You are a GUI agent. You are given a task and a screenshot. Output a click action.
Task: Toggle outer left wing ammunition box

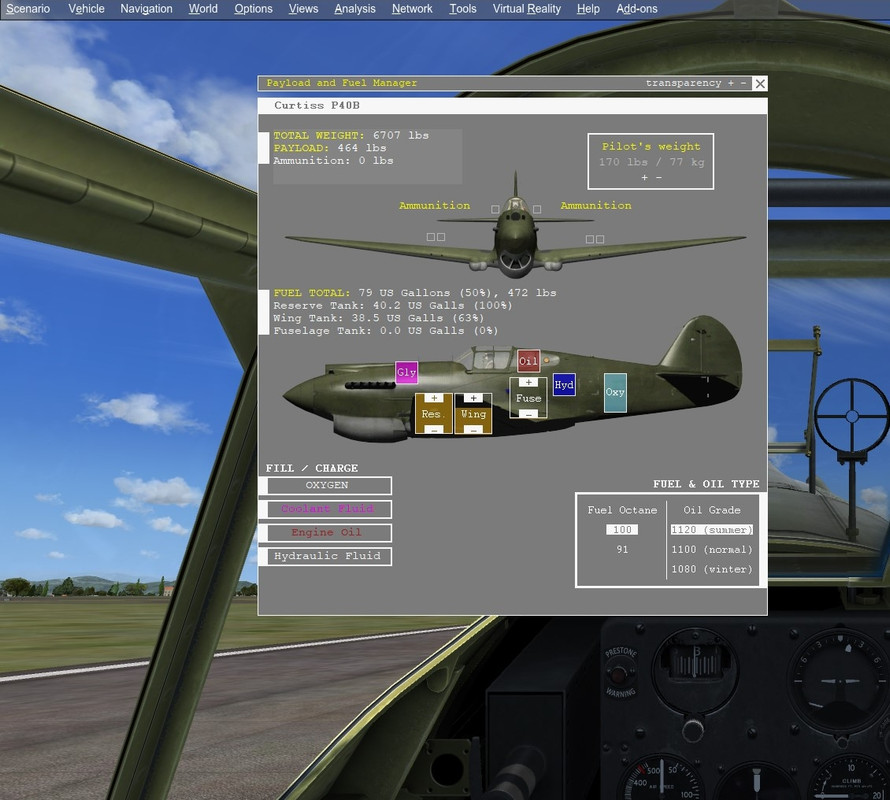tap(431, 237)
